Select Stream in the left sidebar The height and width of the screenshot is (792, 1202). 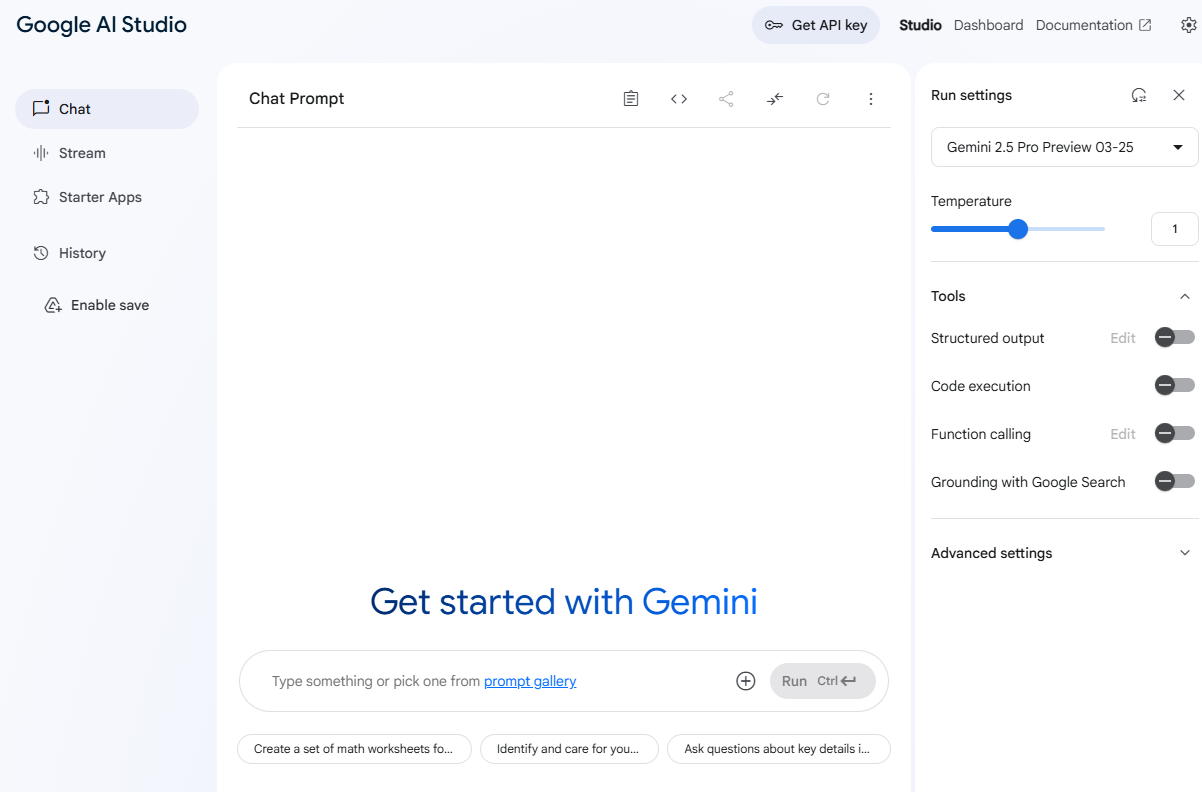click(82, 153)
